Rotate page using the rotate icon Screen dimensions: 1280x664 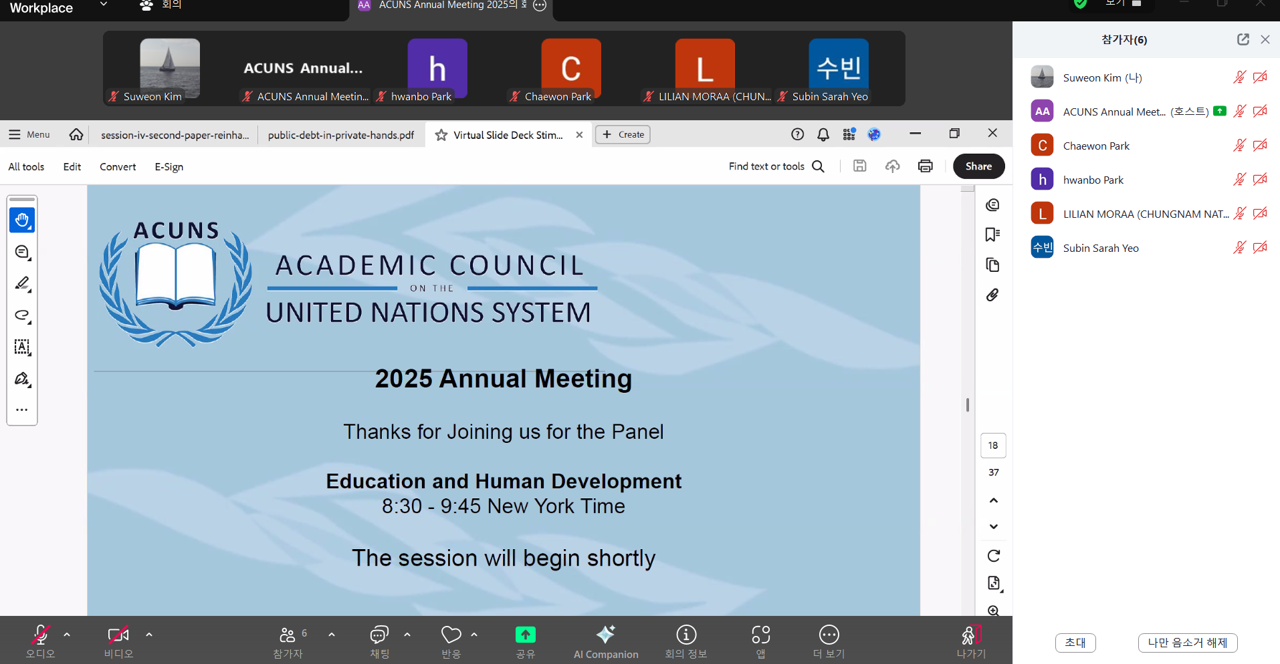[x=993, y=556]
